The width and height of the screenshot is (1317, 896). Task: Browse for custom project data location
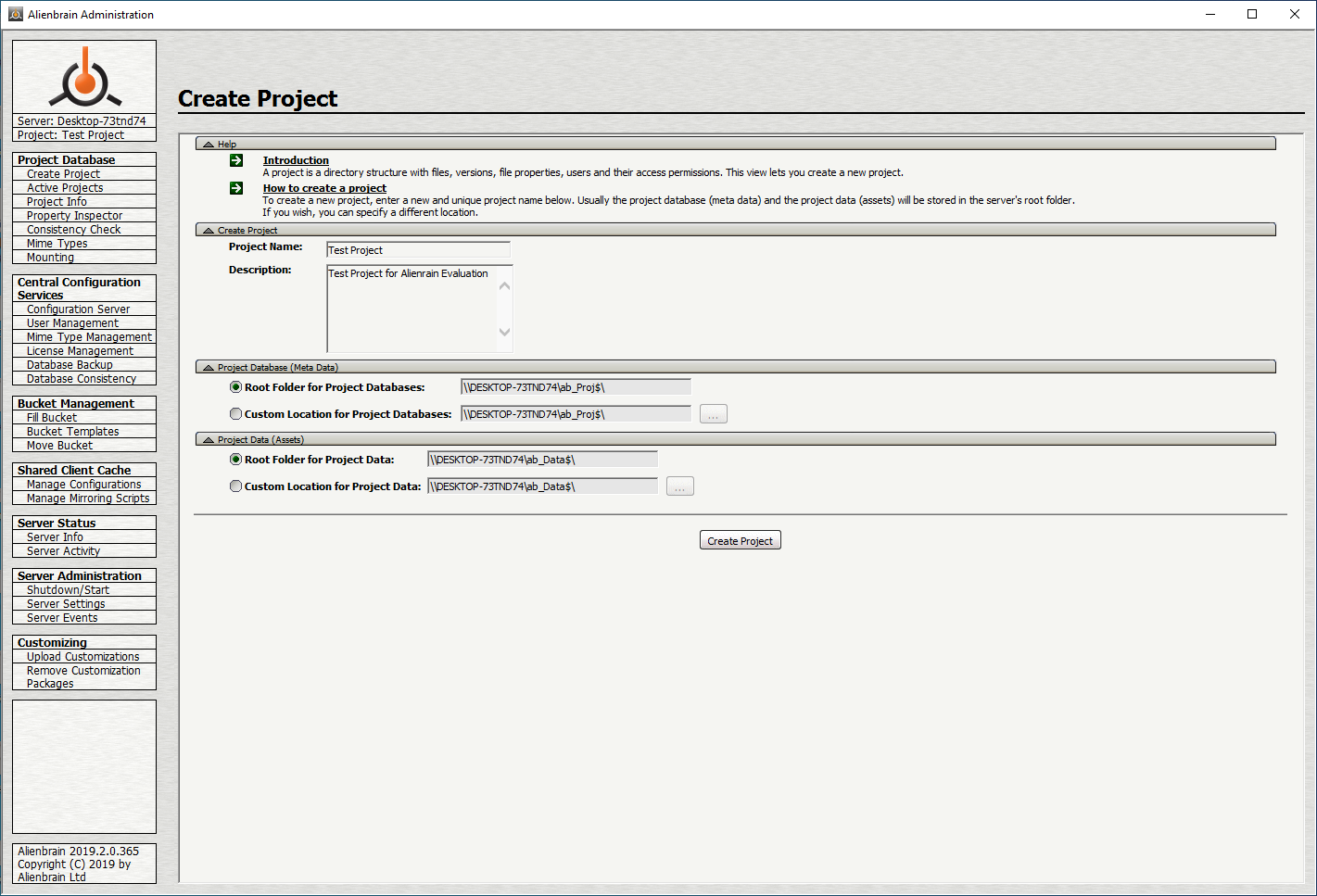click(679, 486)
